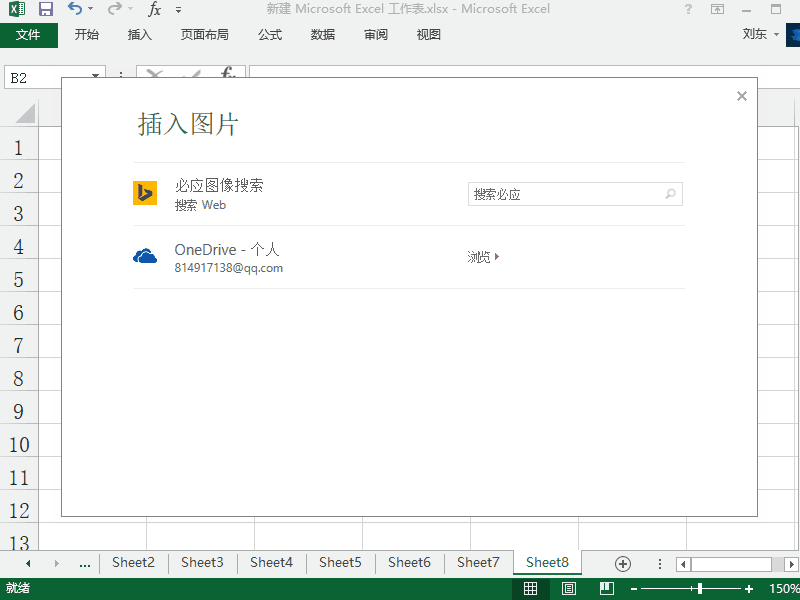Viewport: 800px width, 600px height.
Task: Go to the 审阅 ribbon tab
Action: pos(376,35)
